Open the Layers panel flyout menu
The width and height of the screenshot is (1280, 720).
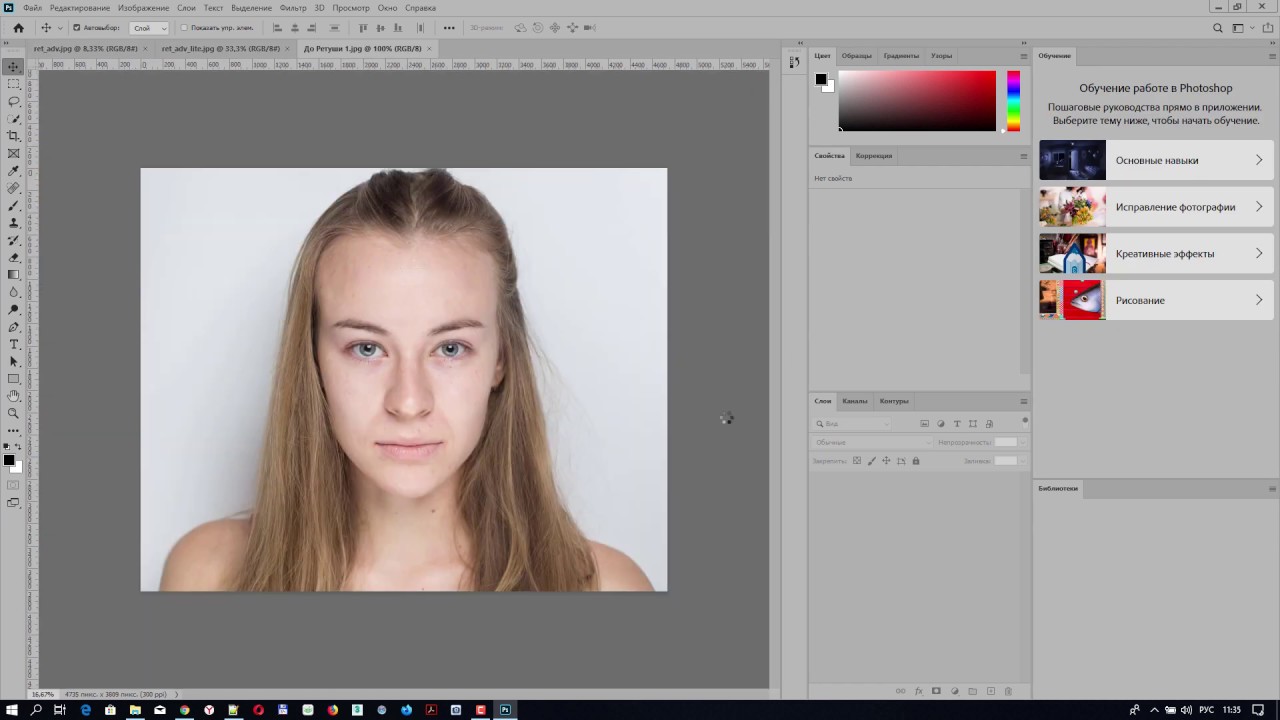[x=1023, y=401]
